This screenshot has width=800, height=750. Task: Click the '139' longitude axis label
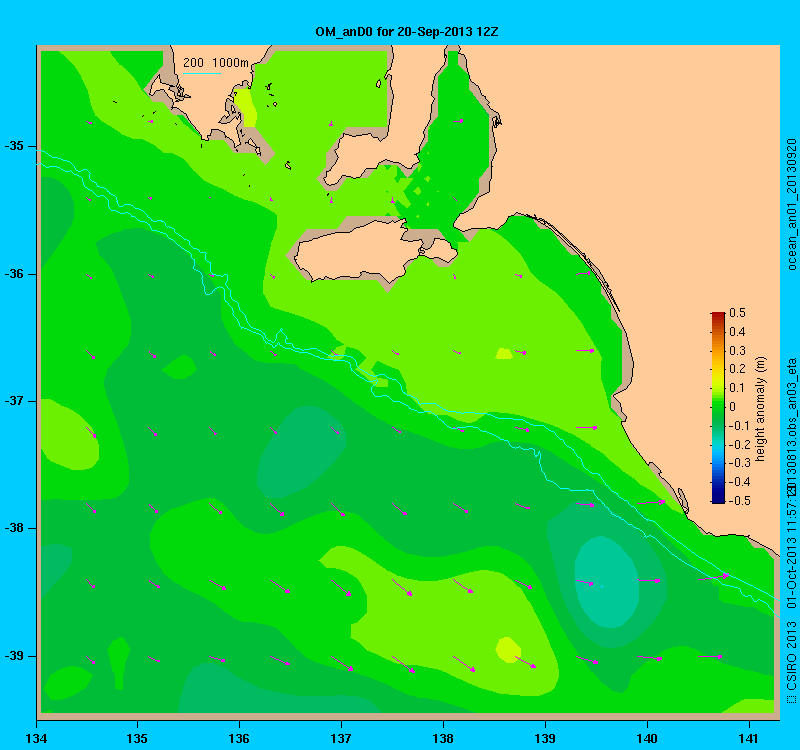pos(545,739)
